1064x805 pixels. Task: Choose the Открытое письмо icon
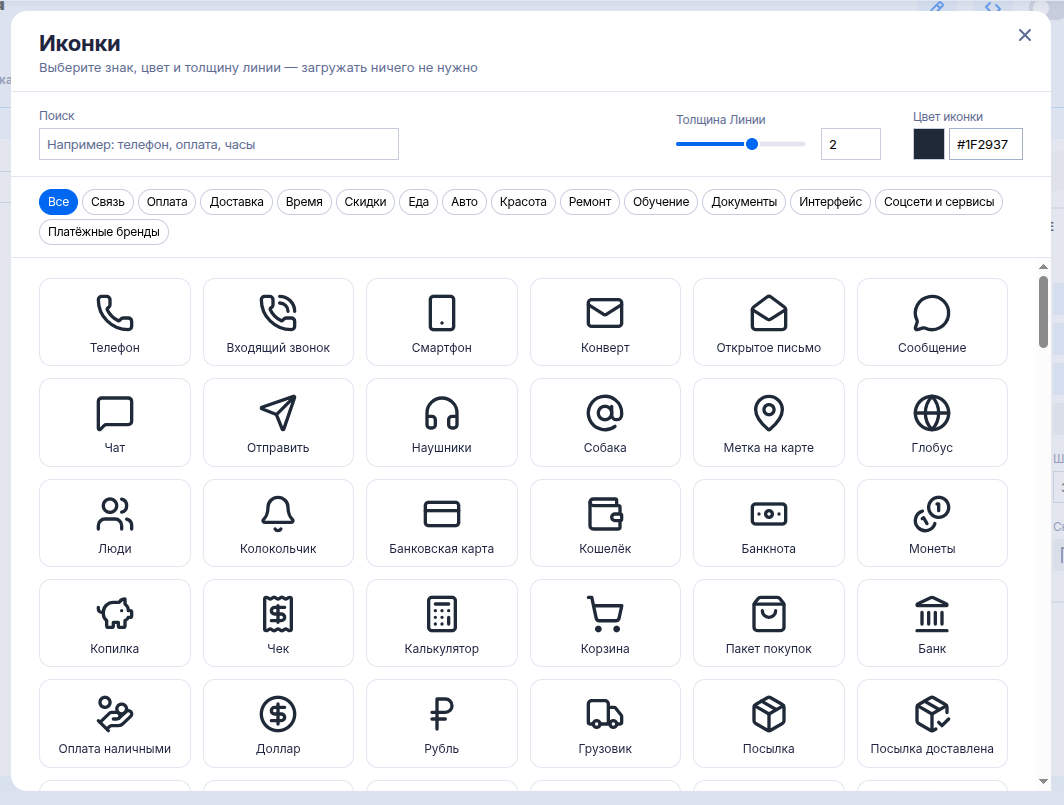point(769,322)
